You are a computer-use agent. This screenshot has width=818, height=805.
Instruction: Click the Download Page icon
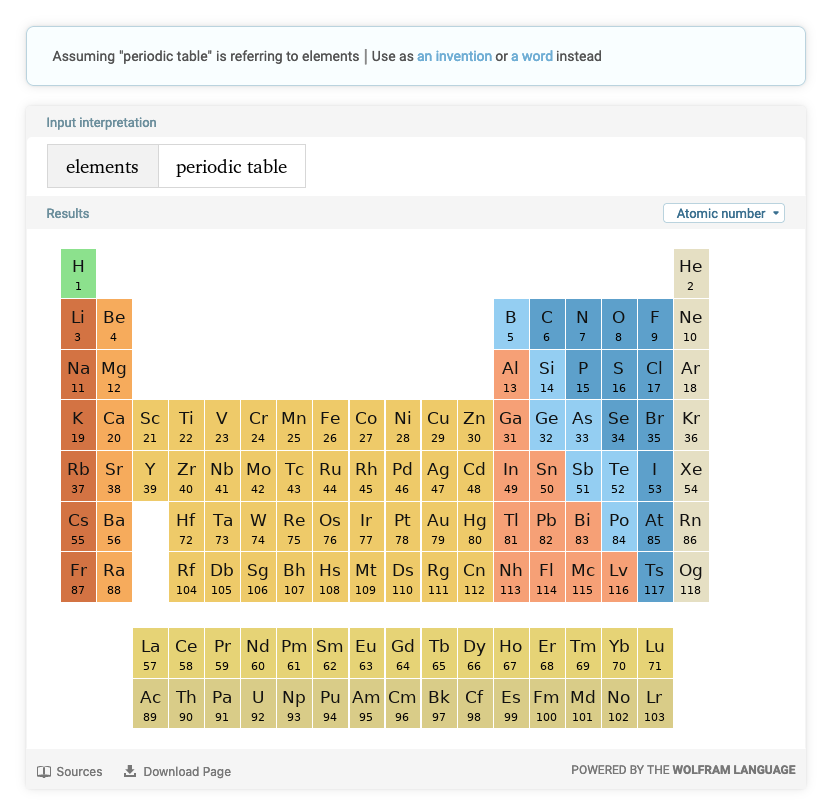(130, 771)
